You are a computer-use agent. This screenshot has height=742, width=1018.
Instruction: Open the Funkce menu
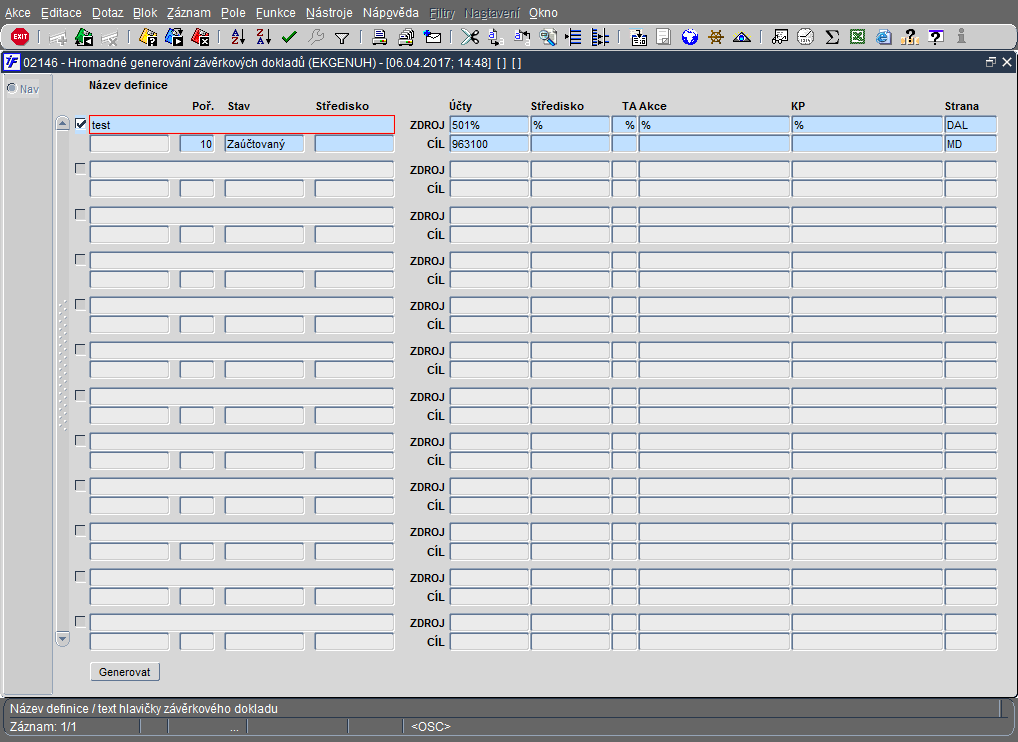click(x=275, y=13)
